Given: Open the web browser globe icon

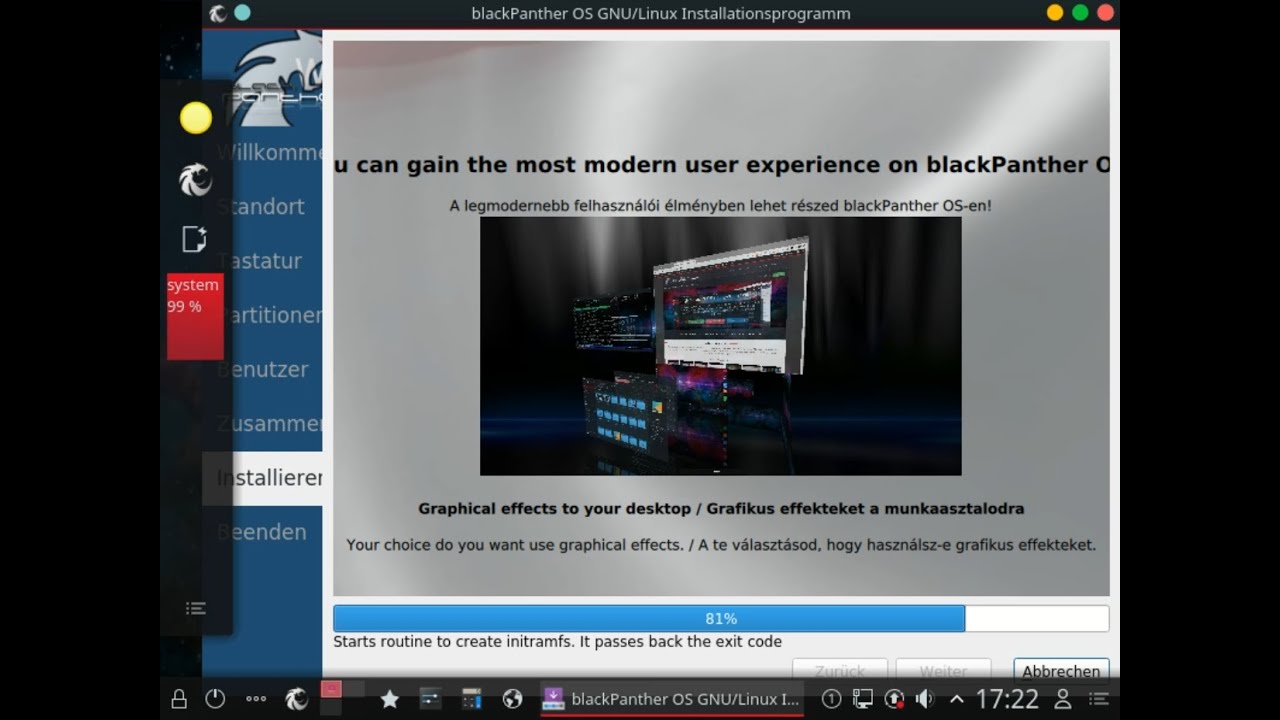Looking at the screenshot, I should (513, 699).
